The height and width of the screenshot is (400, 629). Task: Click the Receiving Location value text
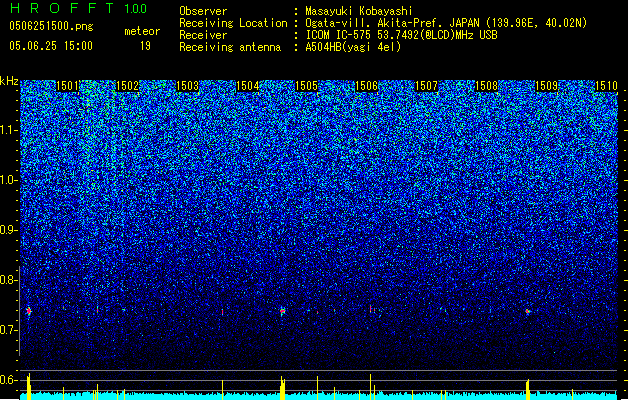pyautogui.click(x=446, y=23)
